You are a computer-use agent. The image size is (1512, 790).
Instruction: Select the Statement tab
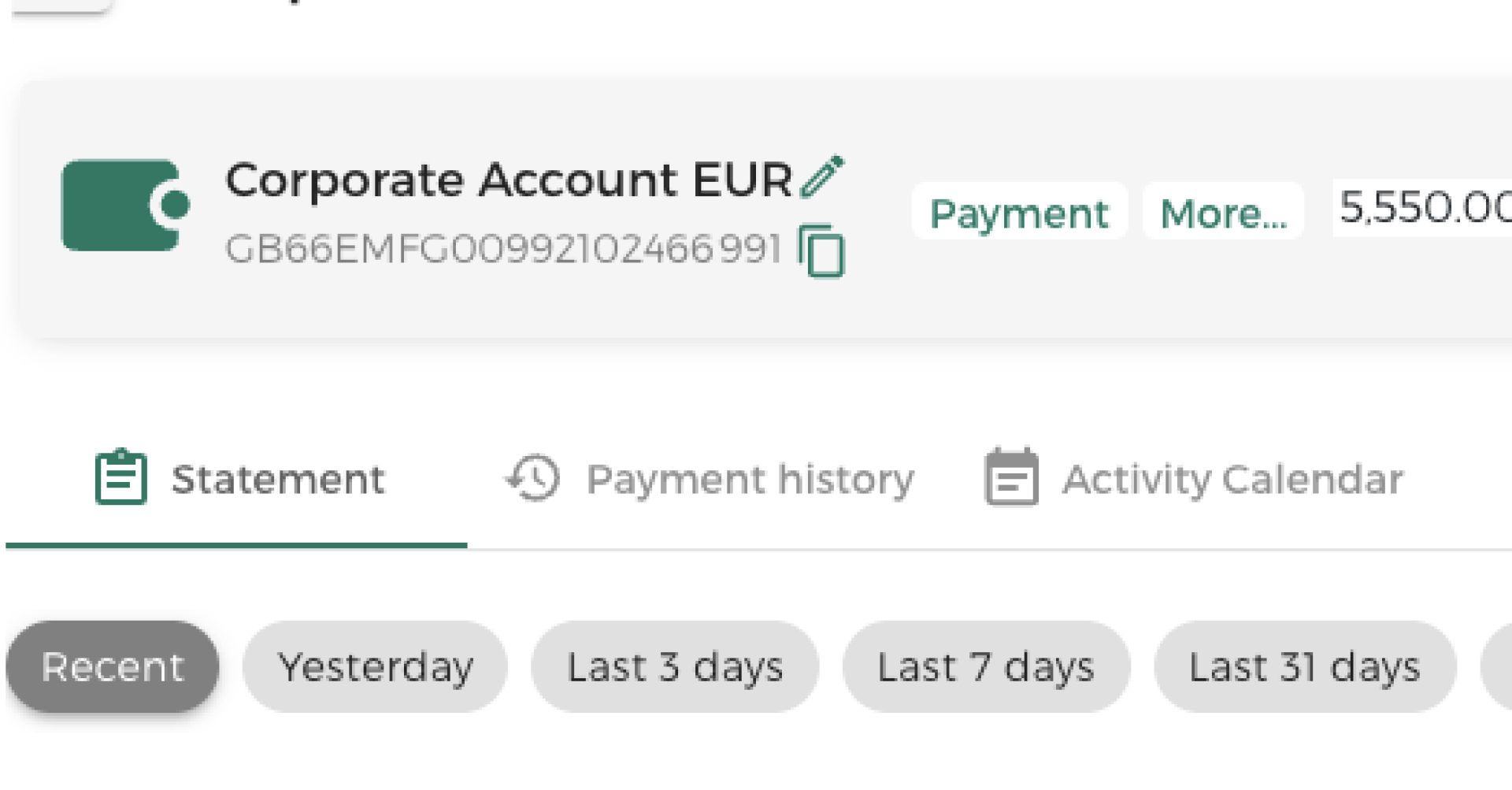(x=279, y=478)
